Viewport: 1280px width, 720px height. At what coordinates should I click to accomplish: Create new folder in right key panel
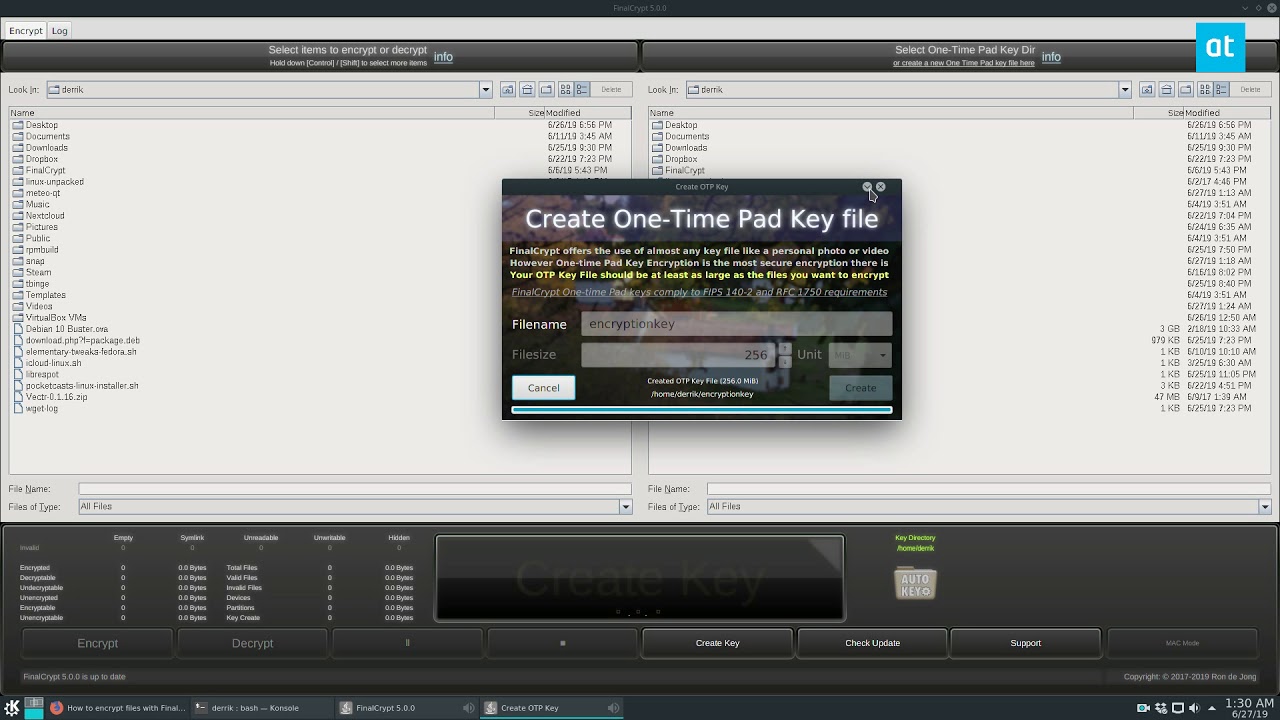tap(1185, 89)
